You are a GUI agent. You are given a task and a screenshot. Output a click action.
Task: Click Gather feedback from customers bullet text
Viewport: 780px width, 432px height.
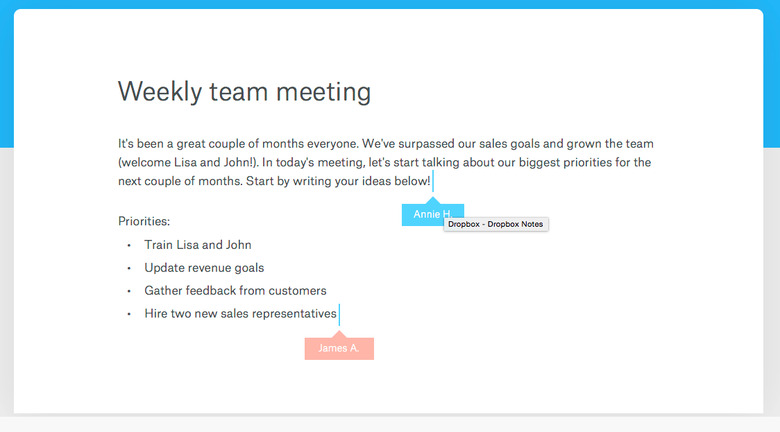pos(235,291)
